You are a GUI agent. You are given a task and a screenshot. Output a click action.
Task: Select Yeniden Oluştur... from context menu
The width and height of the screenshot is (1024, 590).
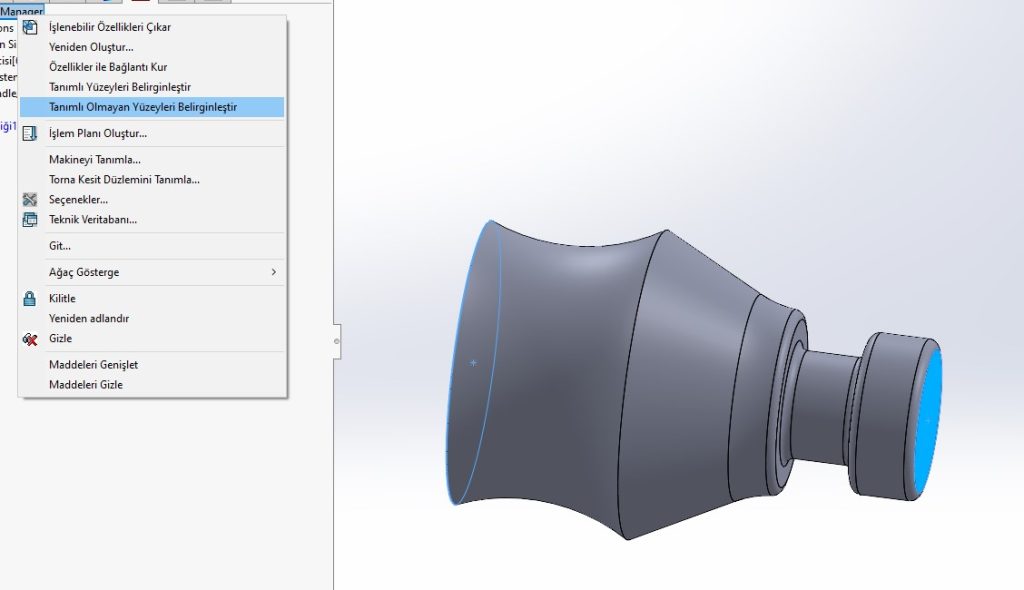[91, 47]
